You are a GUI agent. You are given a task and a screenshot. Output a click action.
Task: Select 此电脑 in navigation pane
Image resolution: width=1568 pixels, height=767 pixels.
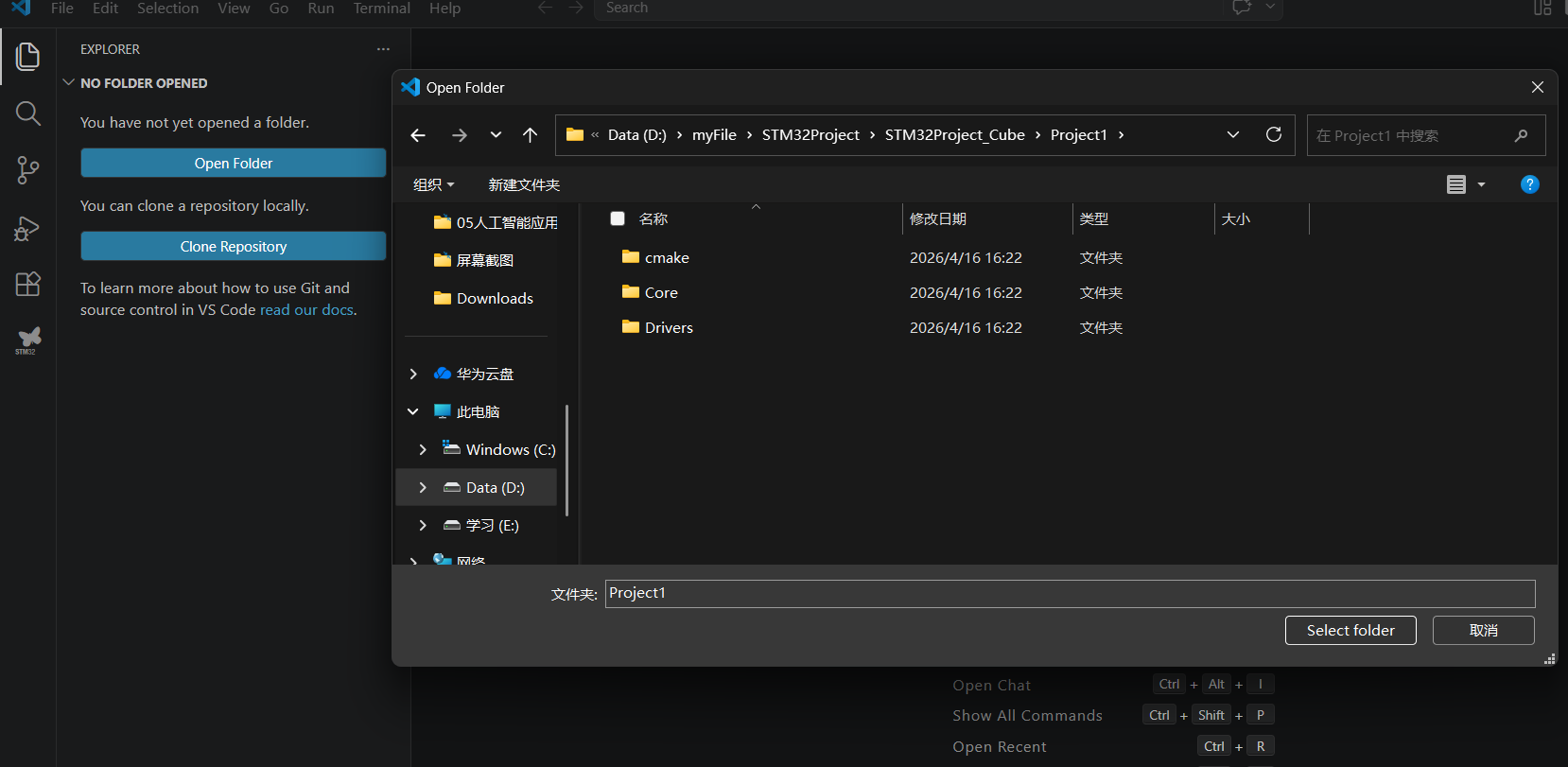click(478, 411)
